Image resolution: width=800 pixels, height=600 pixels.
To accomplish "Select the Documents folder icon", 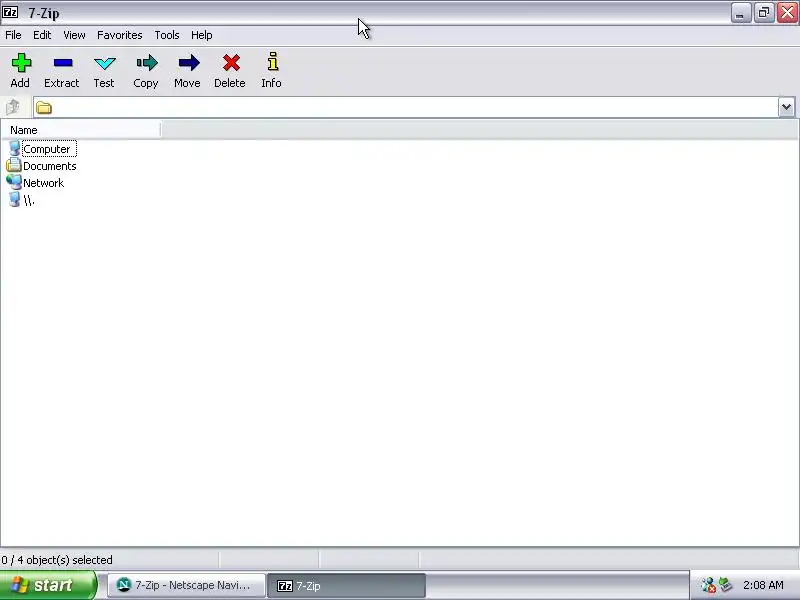I will [x=14, y=165].
